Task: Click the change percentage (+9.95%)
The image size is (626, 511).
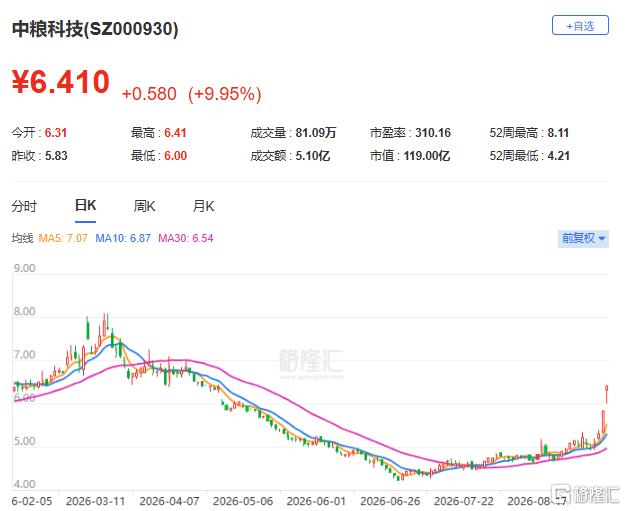Action: click(225, 94)
